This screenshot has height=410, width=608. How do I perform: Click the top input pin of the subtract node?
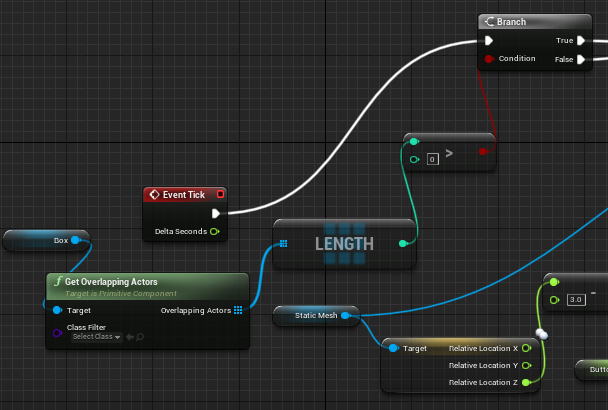point(554,282)
